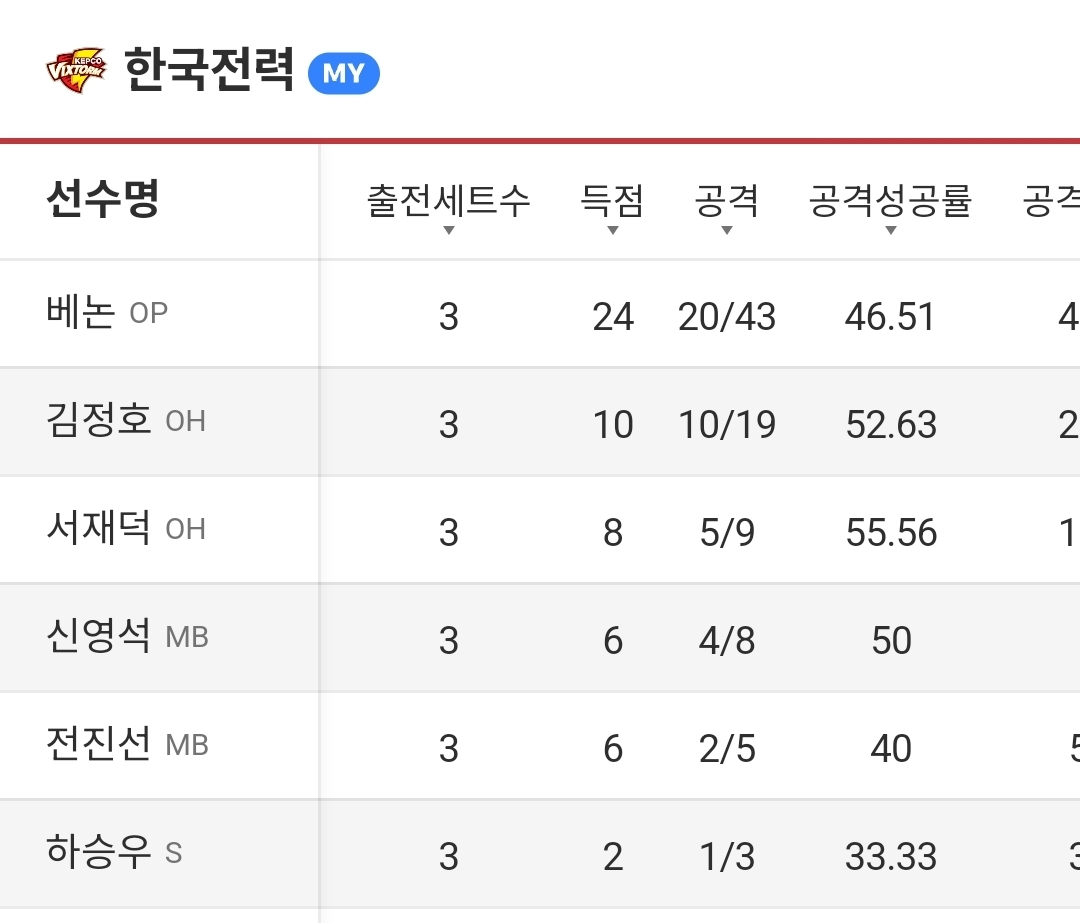Select player 서재덕 row name
Viewport: 1080px width, 923px height.
(x=98, y=529)
